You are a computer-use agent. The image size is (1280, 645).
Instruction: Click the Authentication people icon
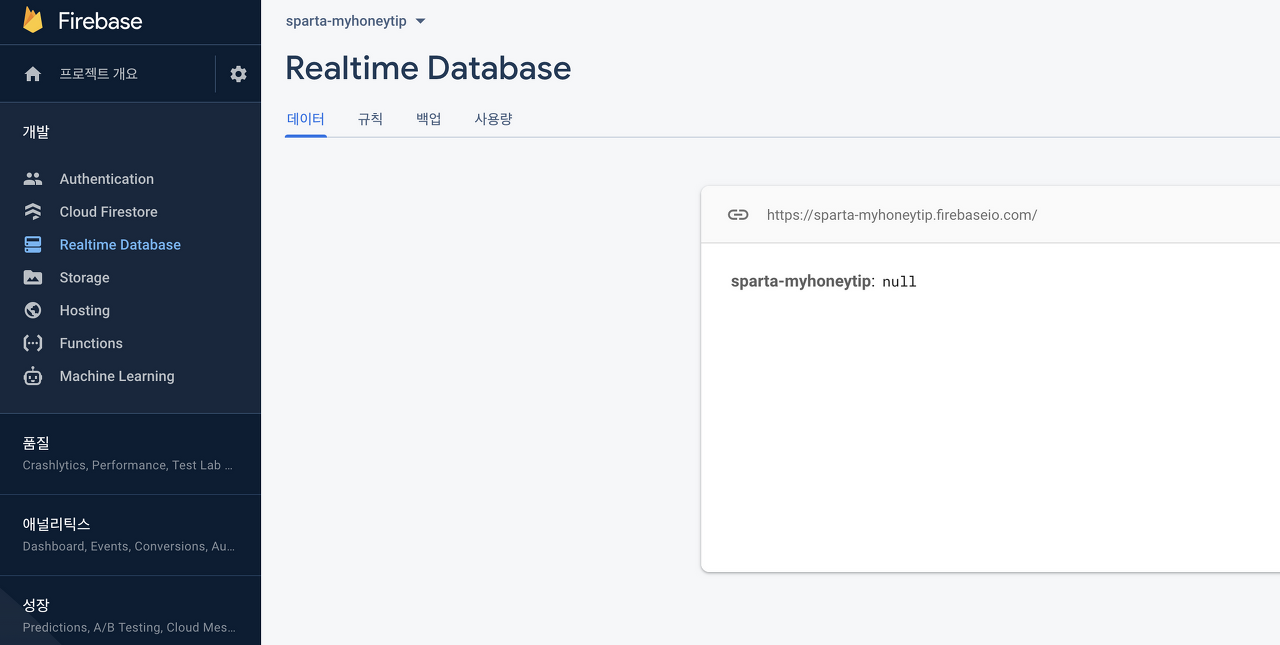[x=33, y=179]
